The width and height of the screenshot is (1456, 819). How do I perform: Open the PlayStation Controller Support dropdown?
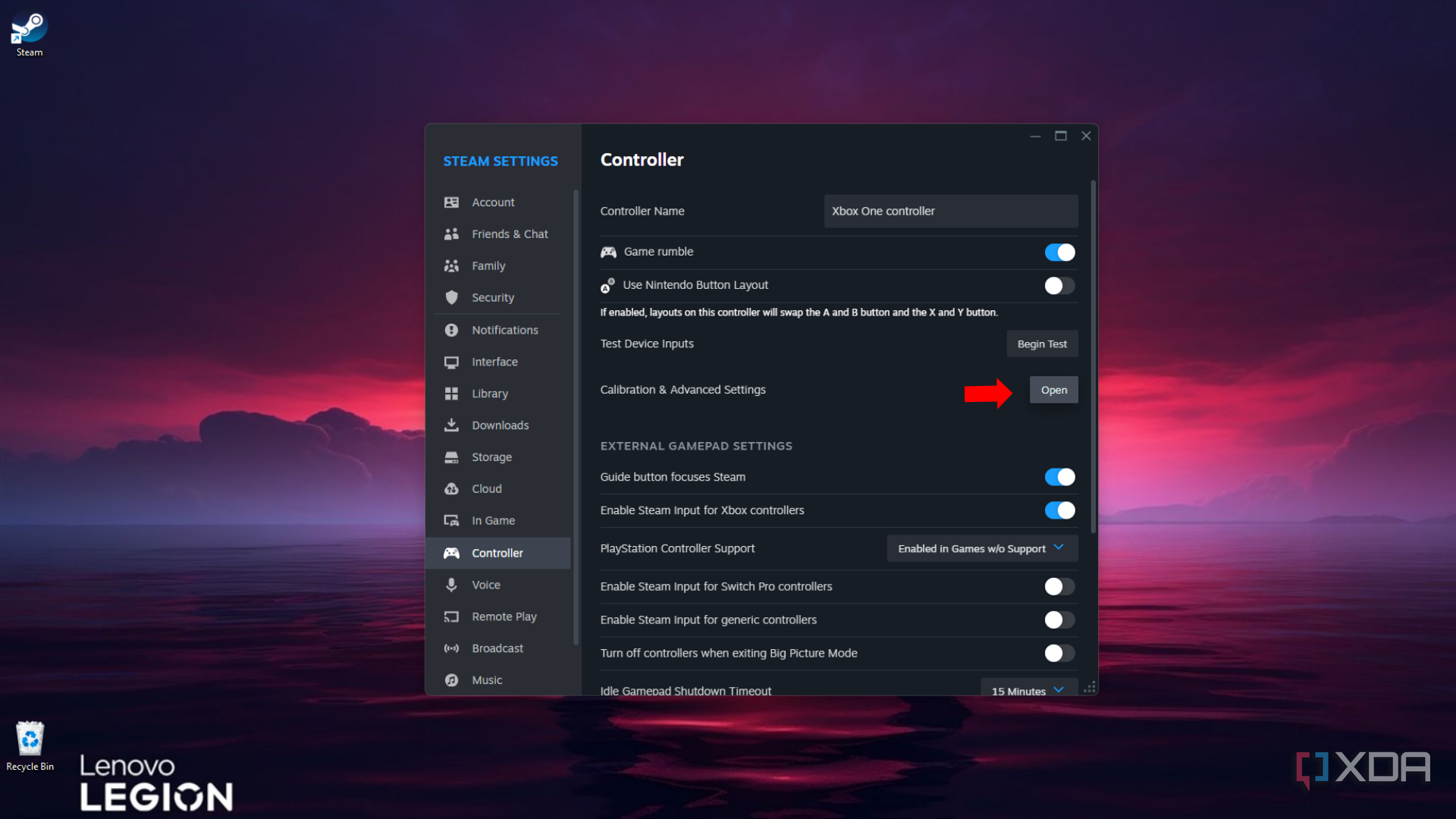click(x=981, y=548)
